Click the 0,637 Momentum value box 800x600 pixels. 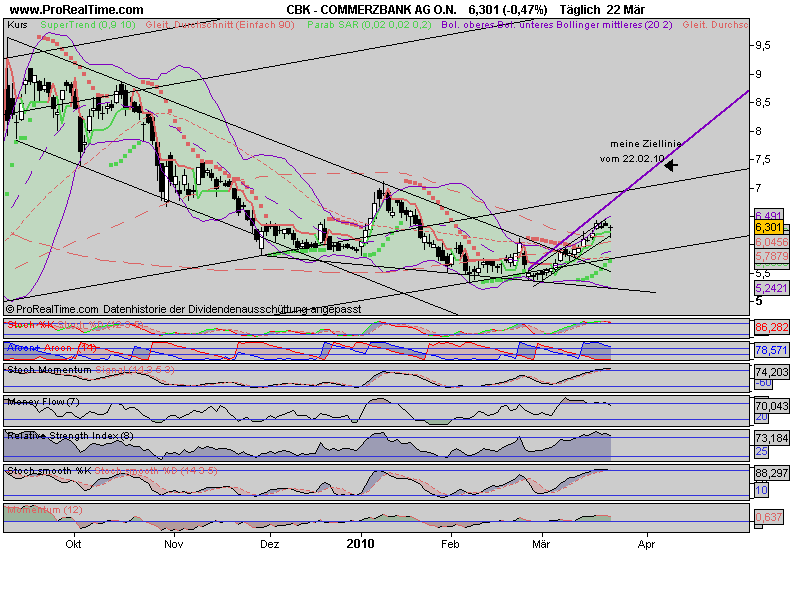(x=768, y=517)
